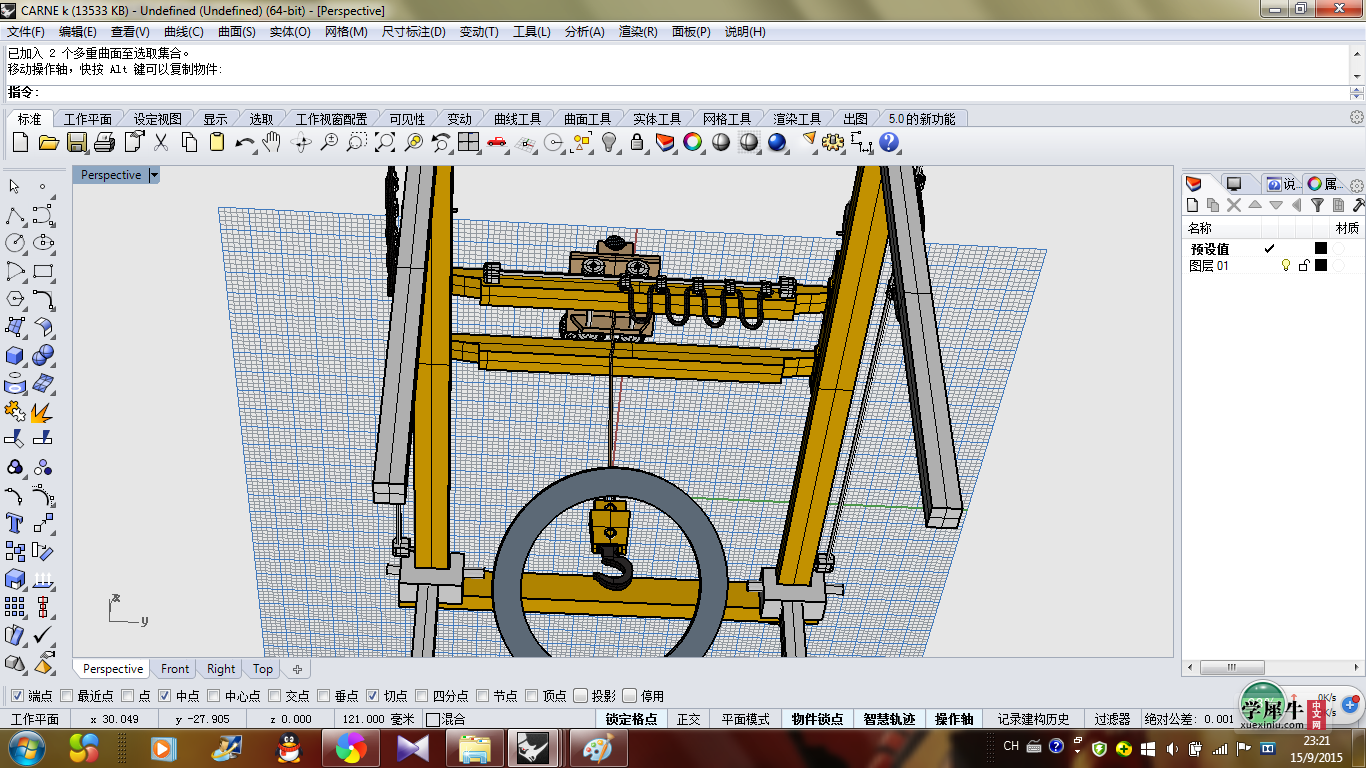
Task: Select the Box solid tool
Action: click(x=15, y=356)
